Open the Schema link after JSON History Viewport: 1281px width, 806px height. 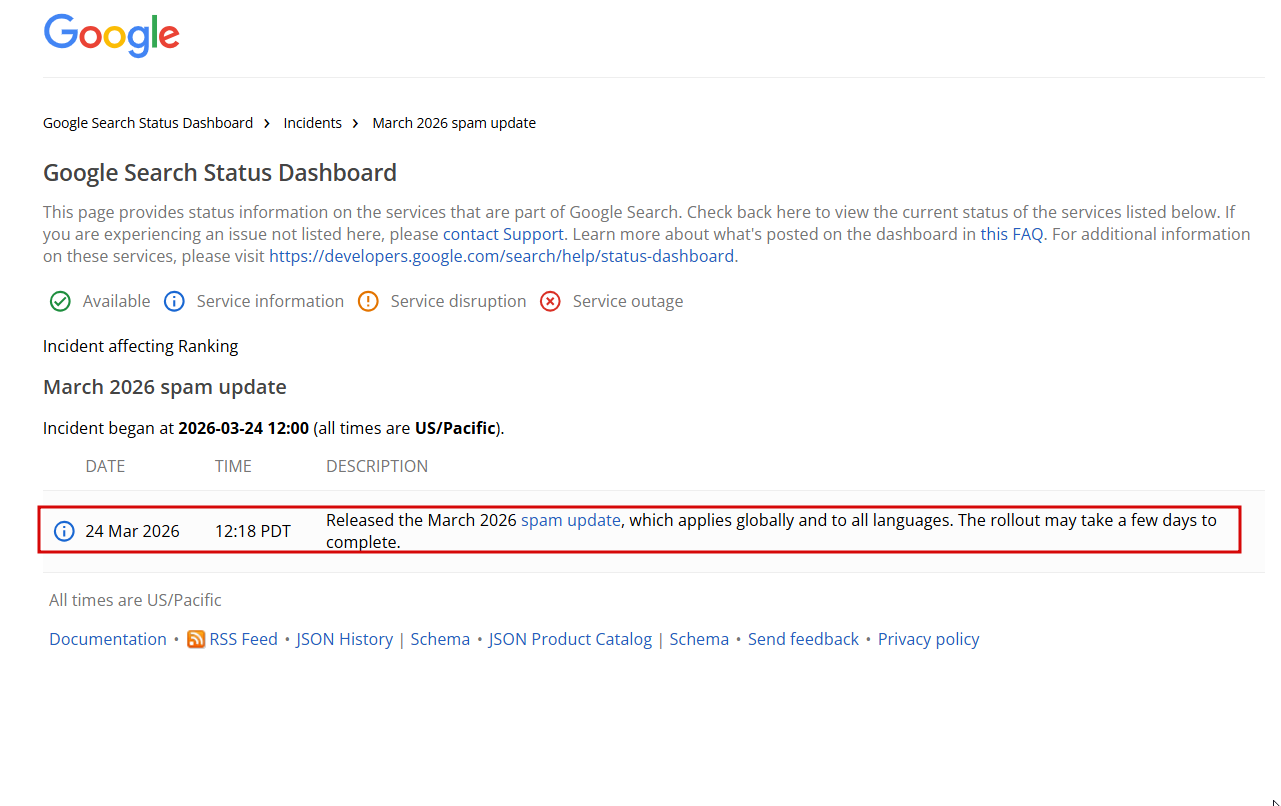click(440, 639)
